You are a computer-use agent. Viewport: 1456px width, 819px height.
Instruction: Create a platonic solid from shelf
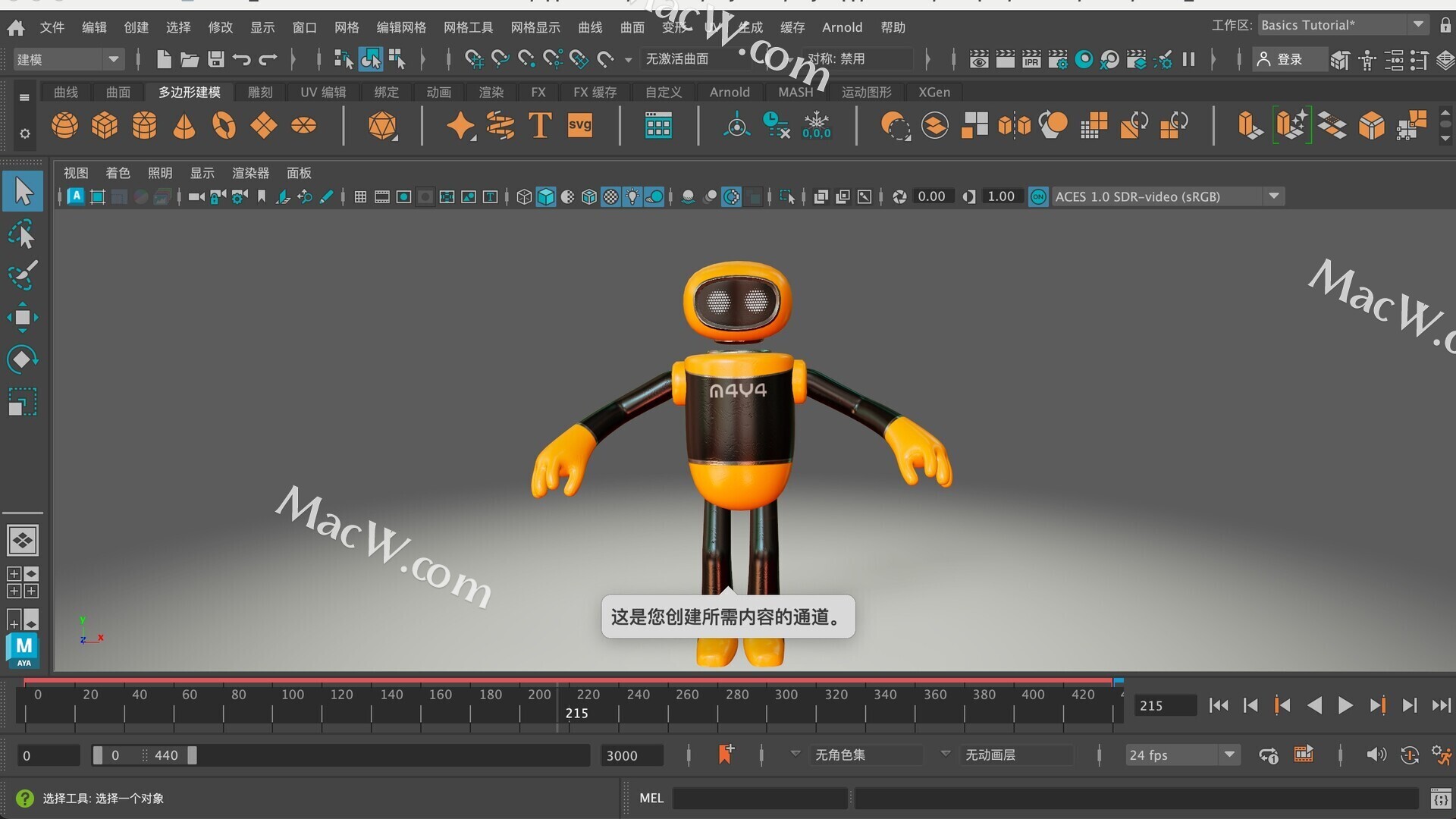(x=383, y=125)
